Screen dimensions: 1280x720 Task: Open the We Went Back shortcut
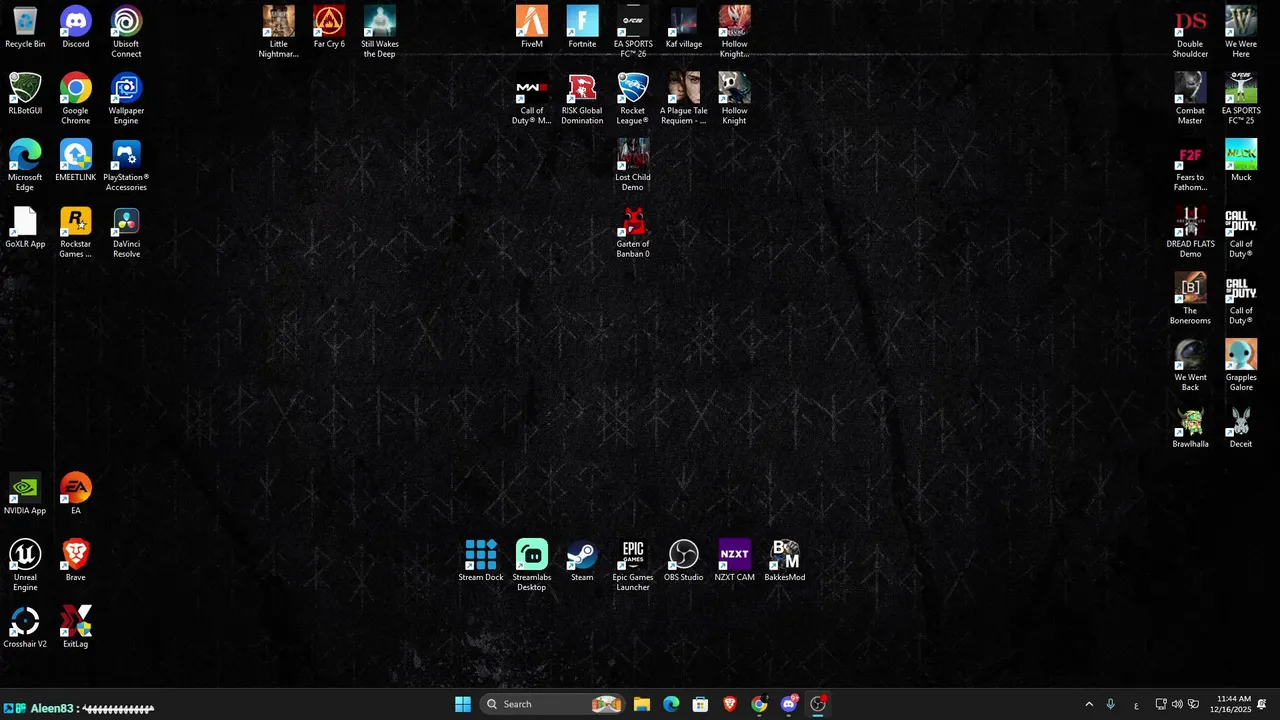click(1190, 366)
